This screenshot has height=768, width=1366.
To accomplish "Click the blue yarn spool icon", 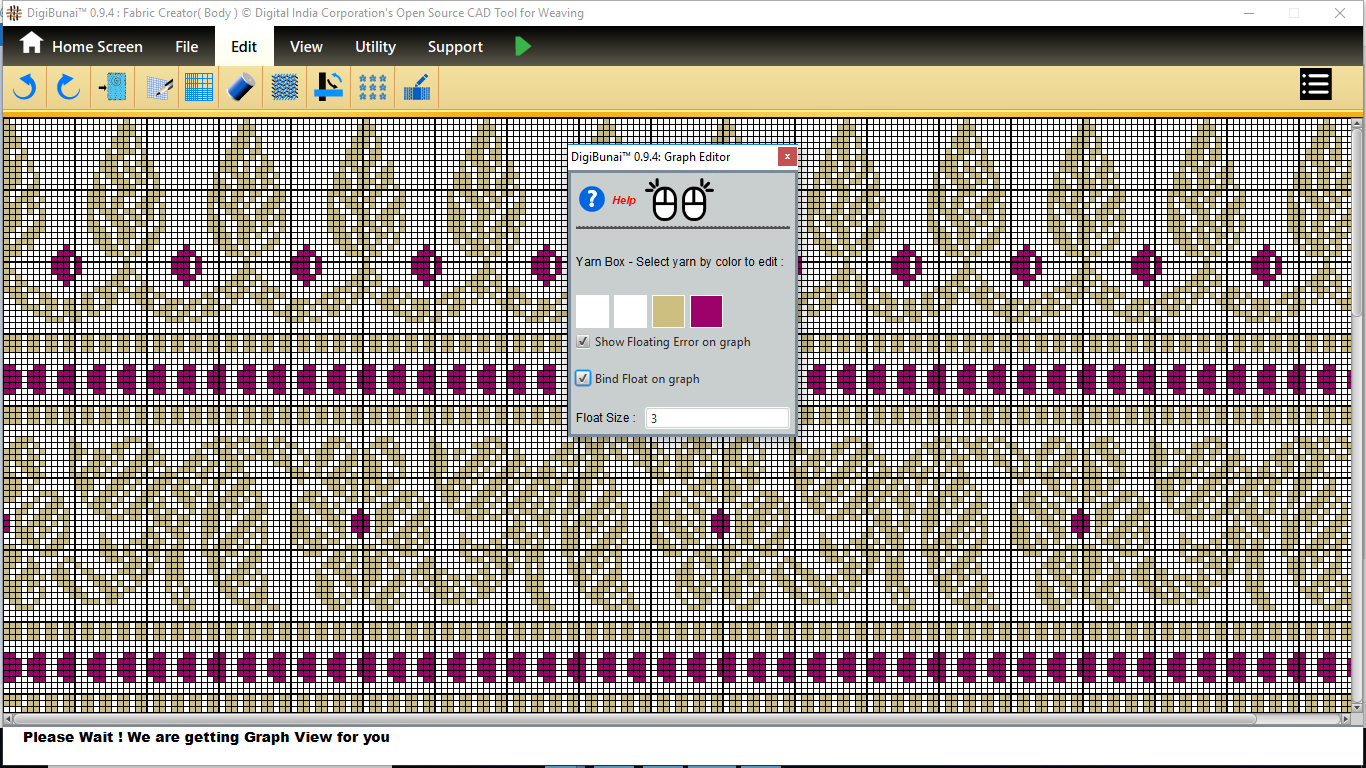I will pyautogui.click(x=242, y=87).
